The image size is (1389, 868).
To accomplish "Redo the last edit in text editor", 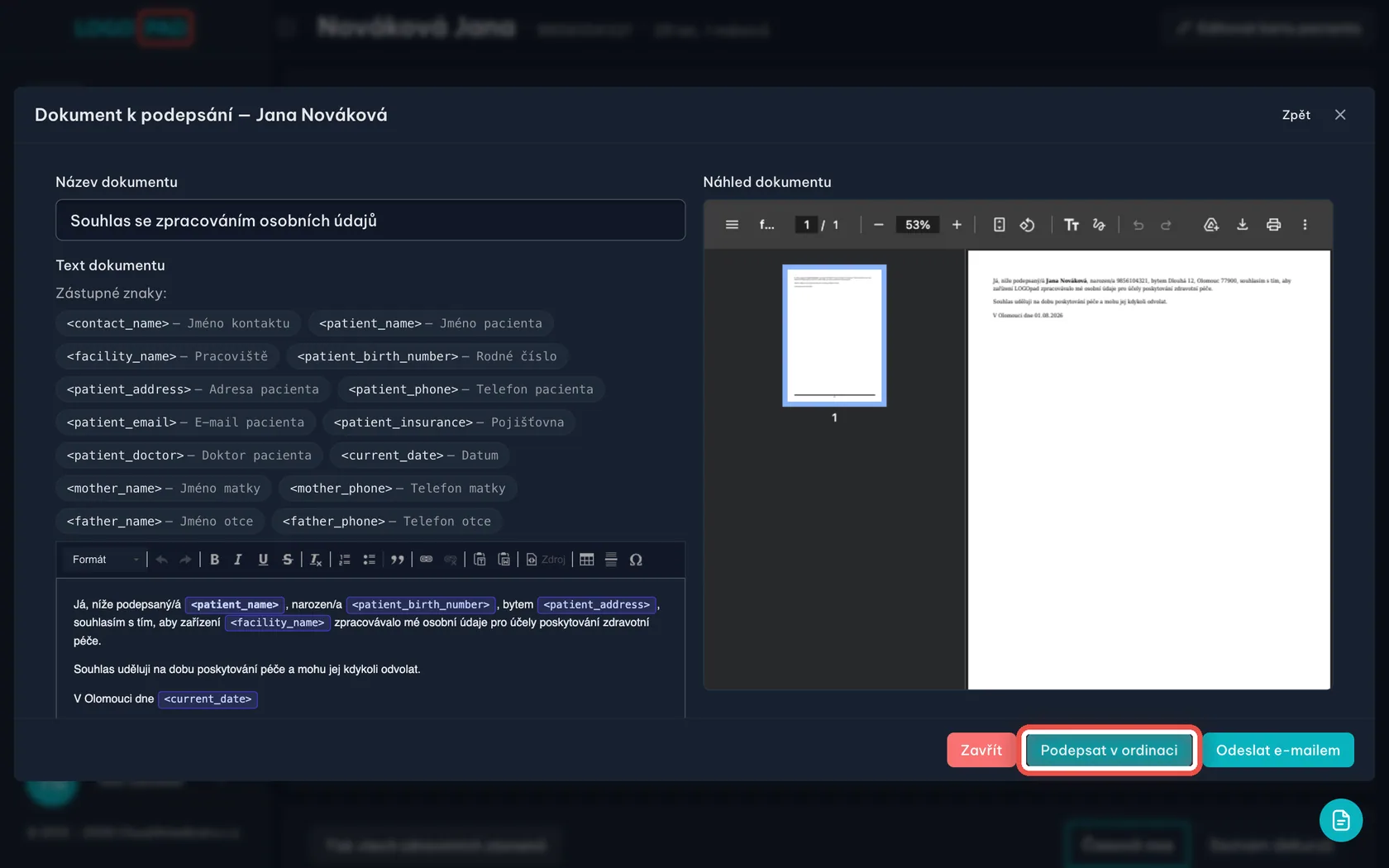I will pos(186,560).
